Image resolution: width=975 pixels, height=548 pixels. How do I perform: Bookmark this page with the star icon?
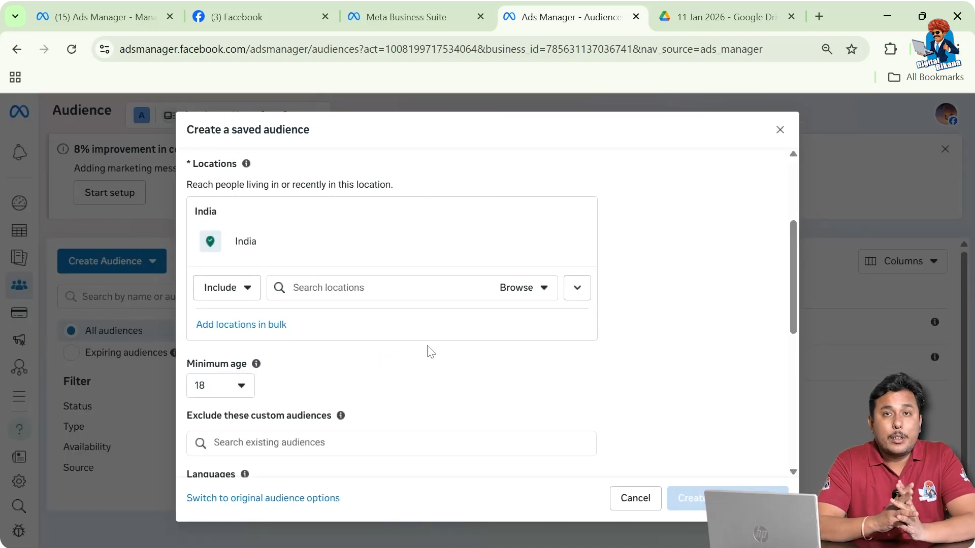coord(852,49)
